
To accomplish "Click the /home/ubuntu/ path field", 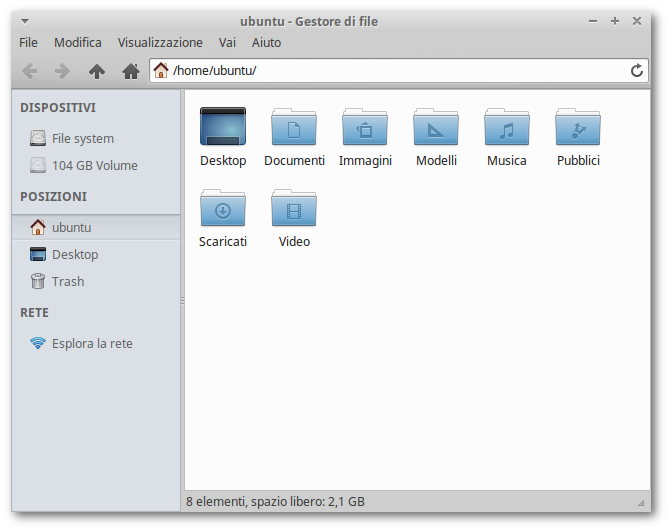I will point(399,70).
